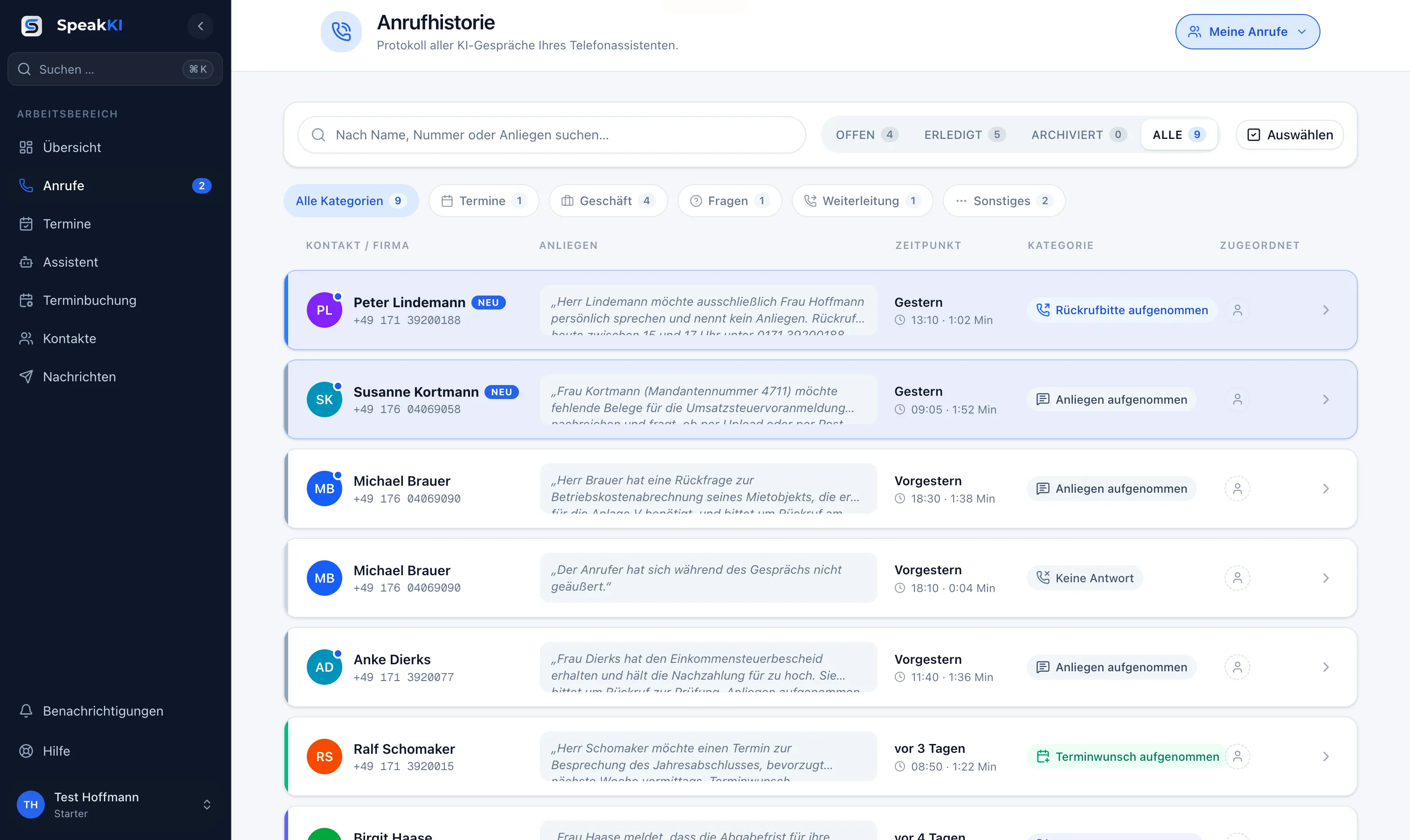The image size is (1410, 840).
Task: Open the Übersicht dashboard page
Action: (116, 147)
